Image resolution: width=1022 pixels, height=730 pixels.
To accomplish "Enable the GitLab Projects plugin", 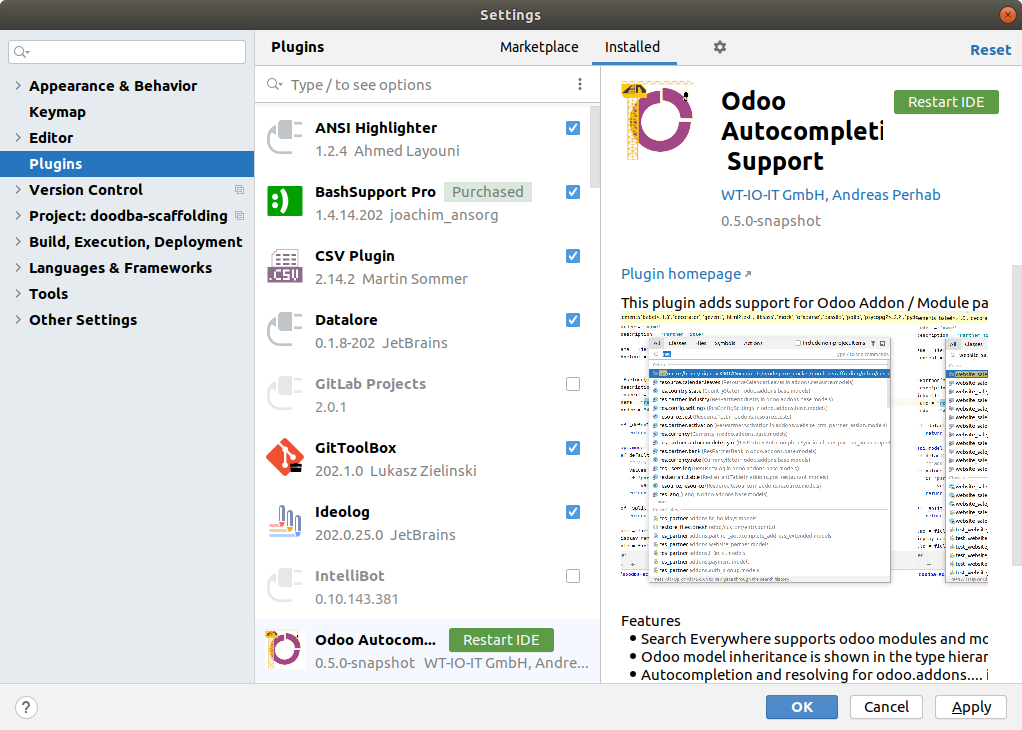I will click(x=573, y=384).
